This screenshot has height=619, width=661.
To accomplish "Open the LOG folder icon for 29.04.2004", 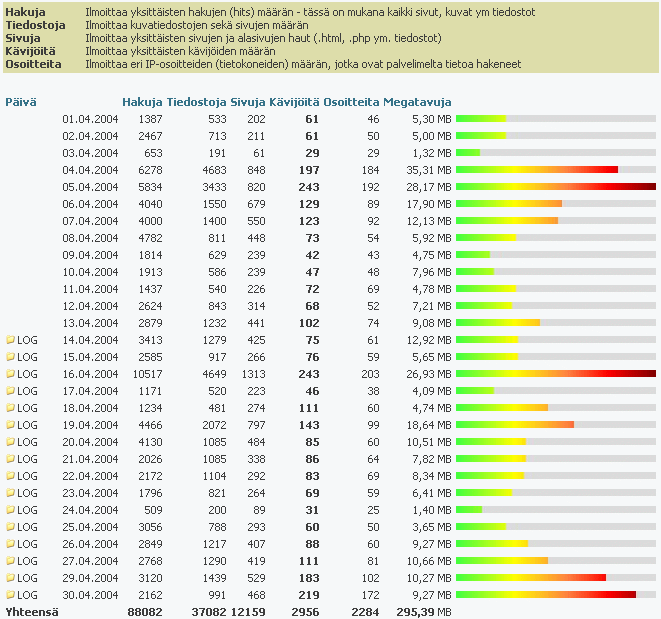I will pos(11,578).
